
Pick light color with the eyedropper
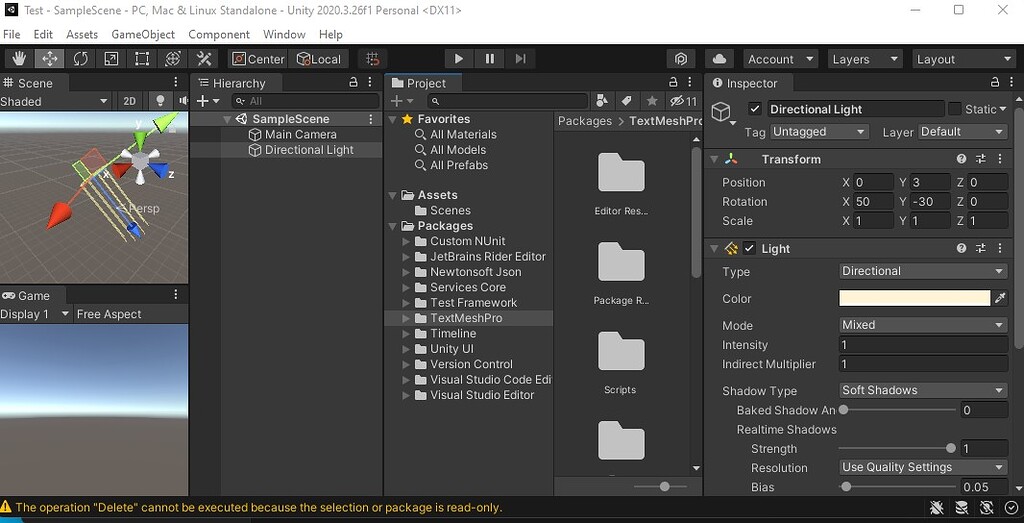[999, 298]
